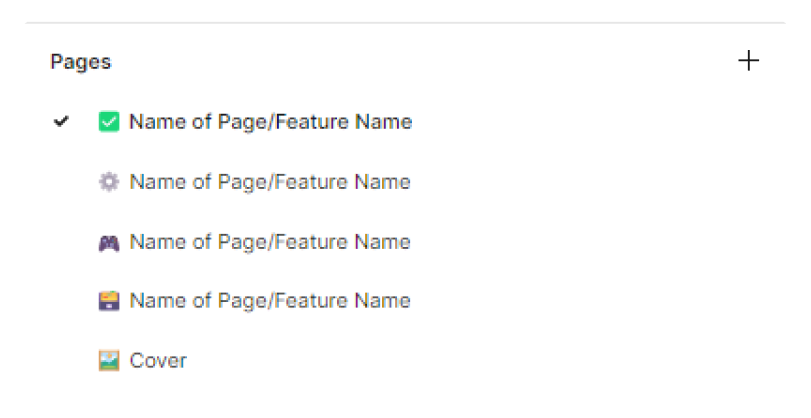
Task: Open the page name beside the gear icon
Action: [270, 182]
